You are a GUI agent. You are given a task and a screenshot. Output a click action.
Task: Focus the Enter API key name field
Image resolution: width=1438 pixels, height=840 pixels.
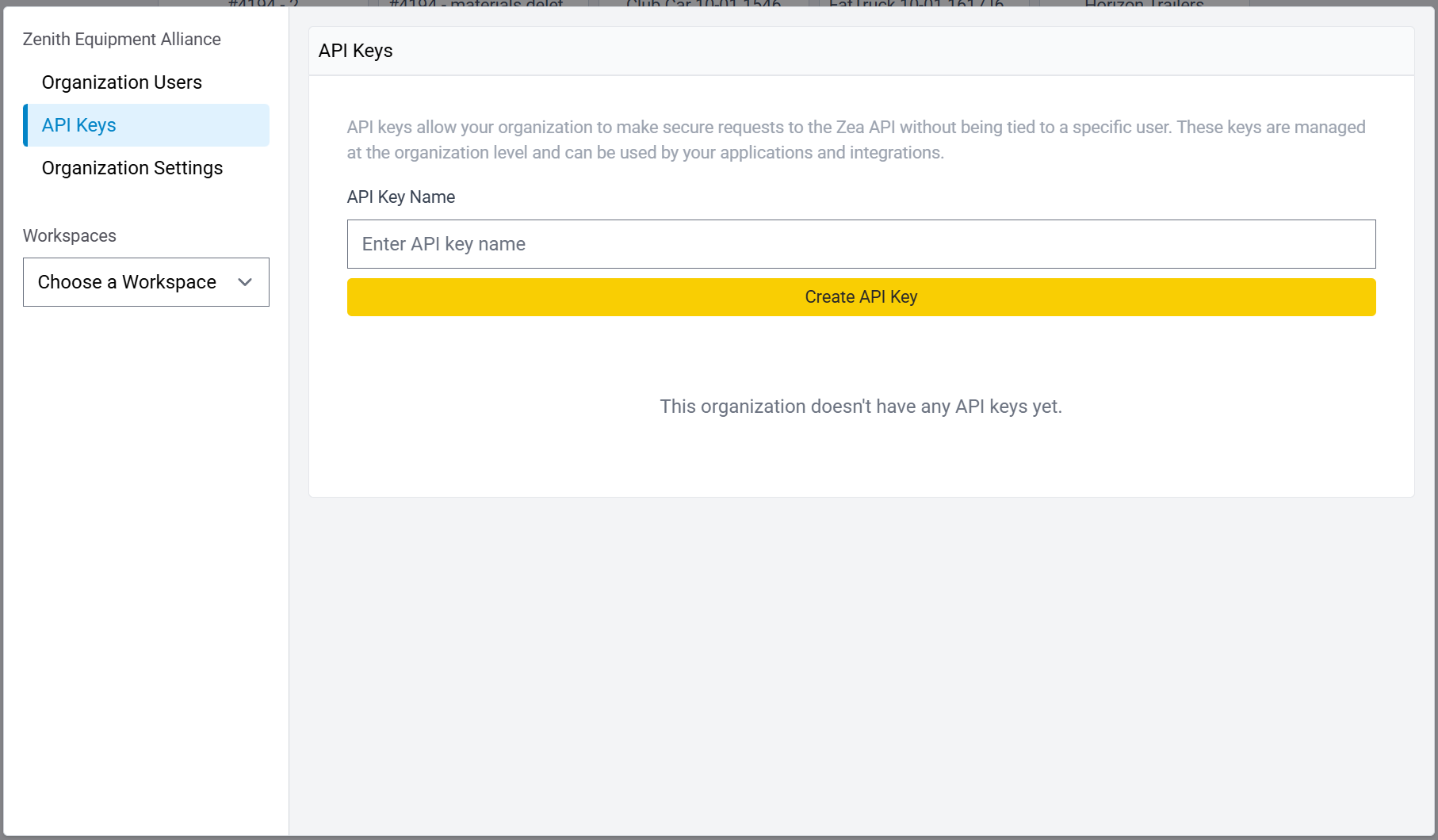(x=861, y=244)
